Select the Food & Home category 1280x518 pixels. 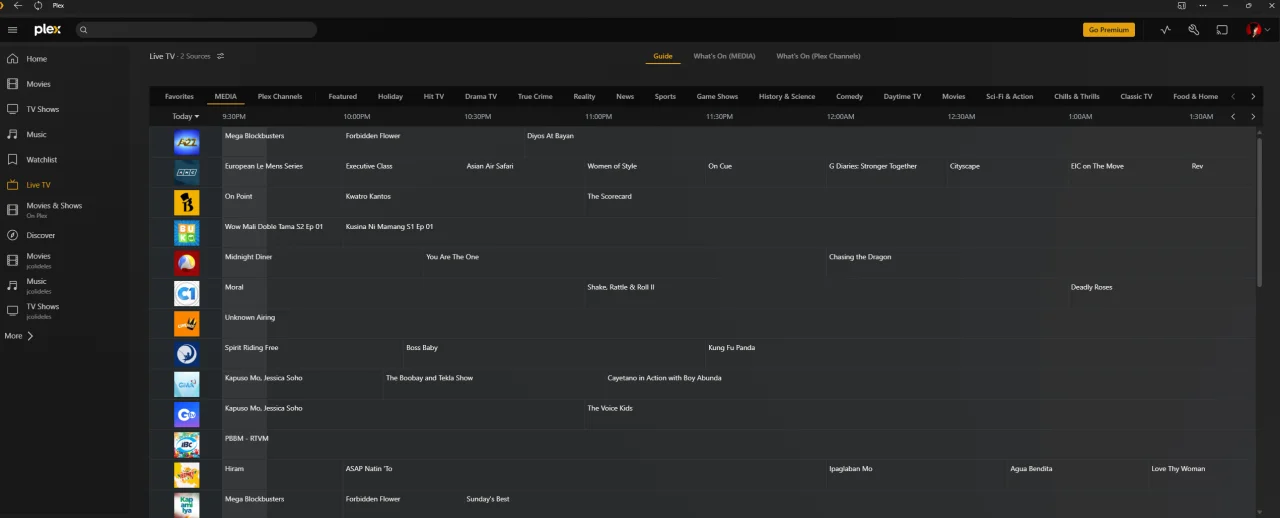pyautogui.click(x=1195, y=97)
